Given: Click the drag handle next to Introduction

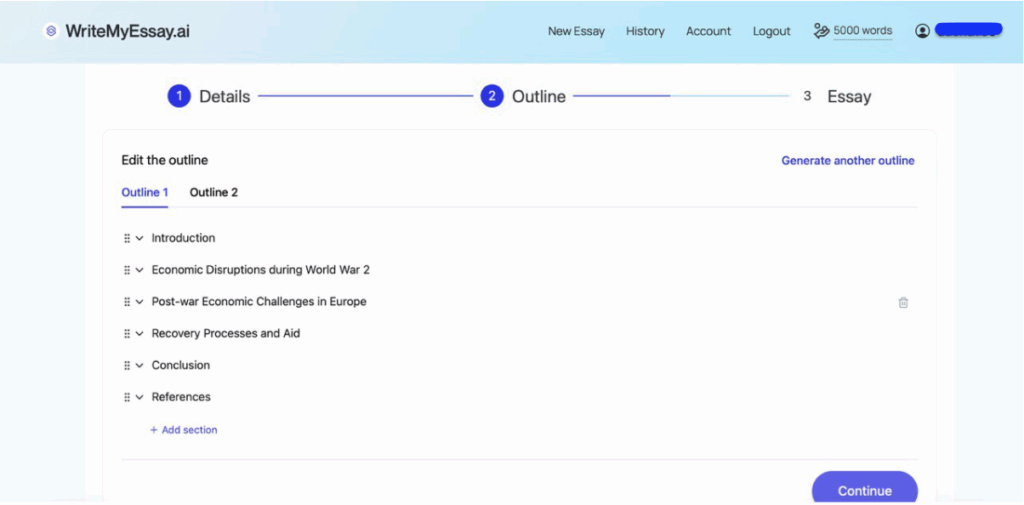Looking at the screenshot, I should 127,238.
